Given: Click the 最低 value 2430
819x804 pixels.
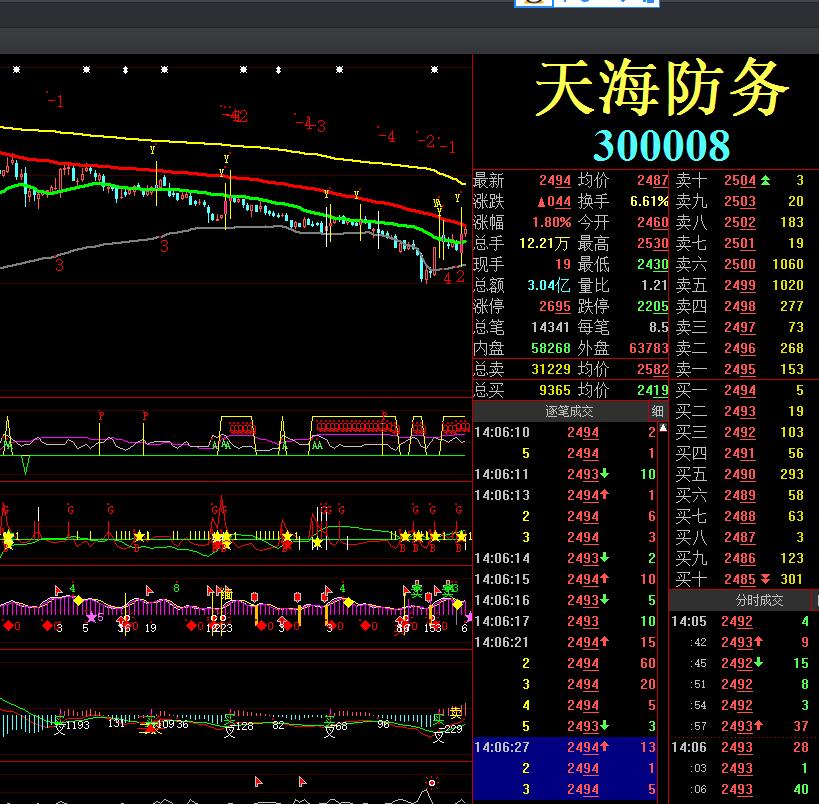Looking at the screenshot, I should [x=652, y=264].
